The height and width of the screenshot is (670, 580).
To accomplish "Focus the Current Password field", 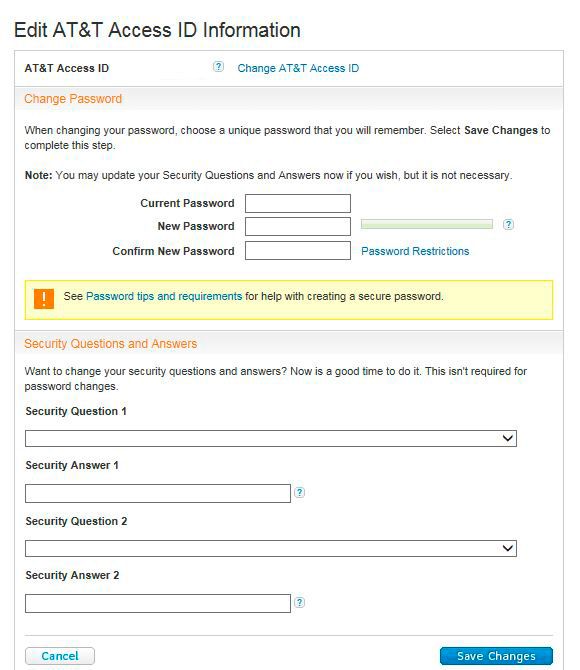I will (298, 203).
